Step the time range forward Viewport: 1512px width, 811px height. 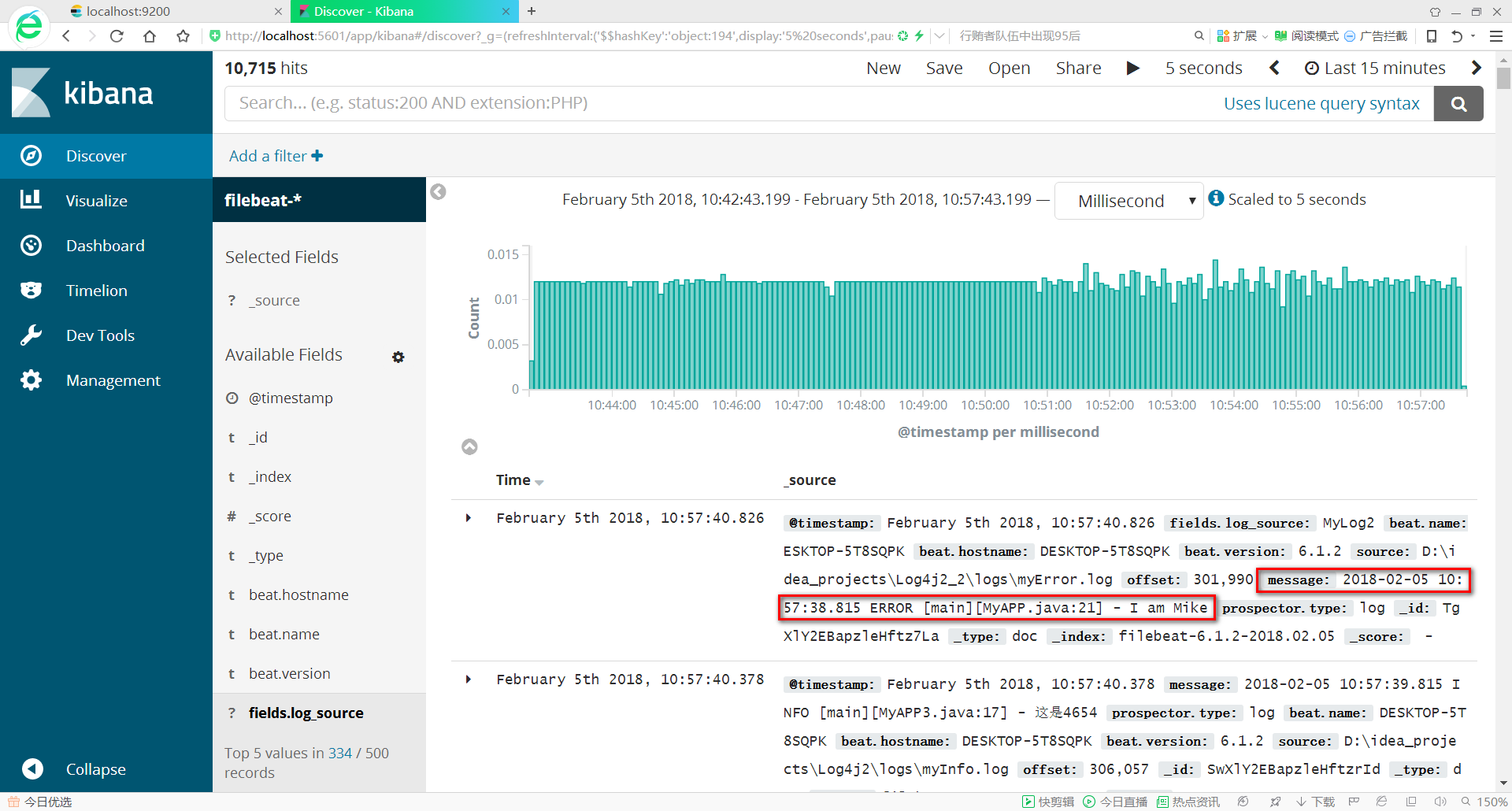[x=1476, y=69]
